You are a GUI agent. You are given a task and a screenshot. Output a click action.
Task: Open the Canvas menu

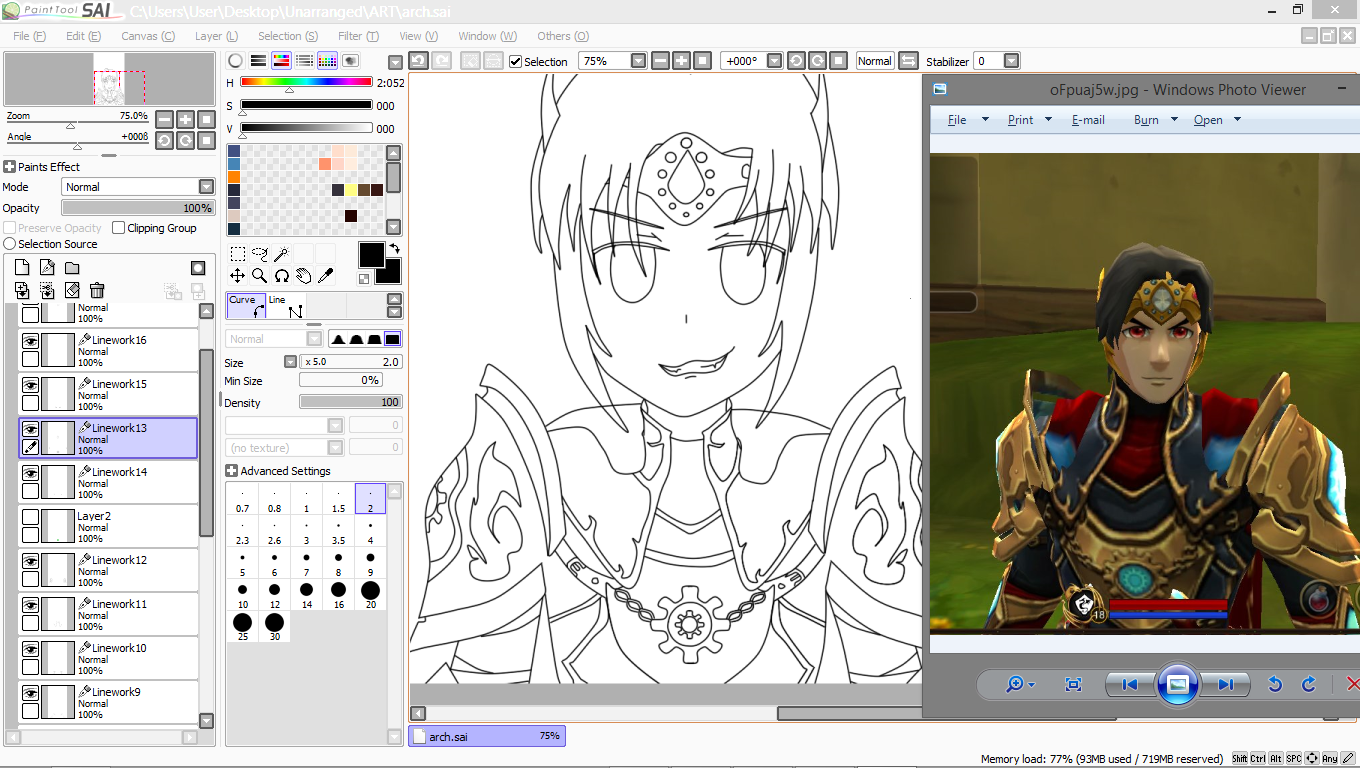147,36
